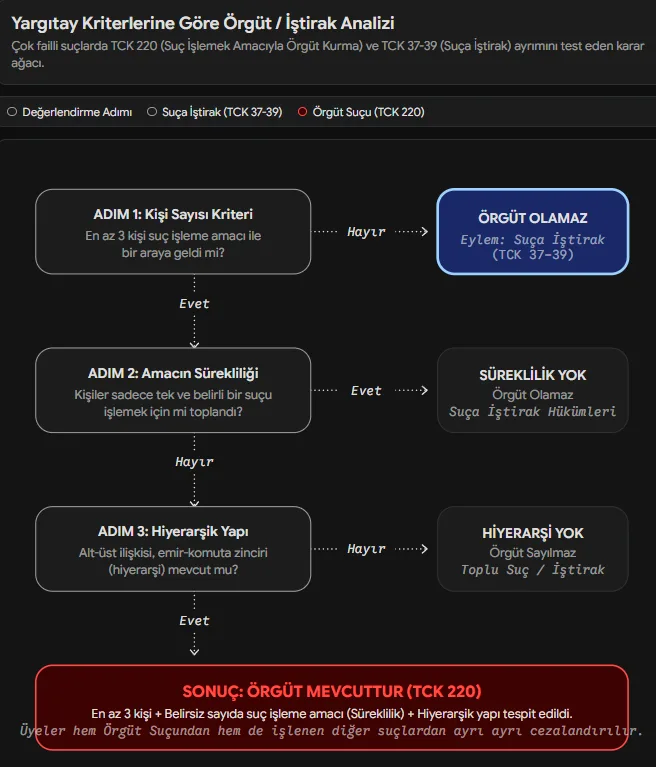Image resolution: width=656 pixels, height=767 pixels.
Task: Click the Evet label beside ADIM 2
Action: point(366,391)
